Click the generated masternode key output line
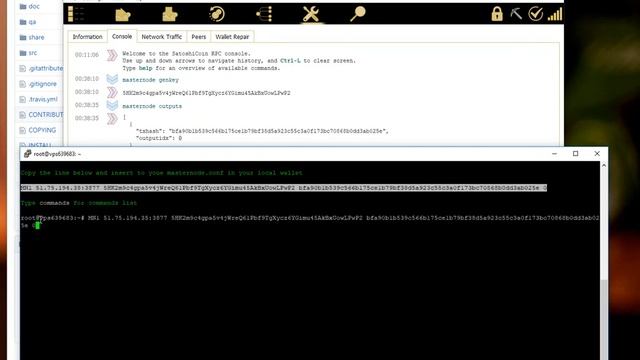Screen dimensions: 640x360 click(x=207, y=93)
